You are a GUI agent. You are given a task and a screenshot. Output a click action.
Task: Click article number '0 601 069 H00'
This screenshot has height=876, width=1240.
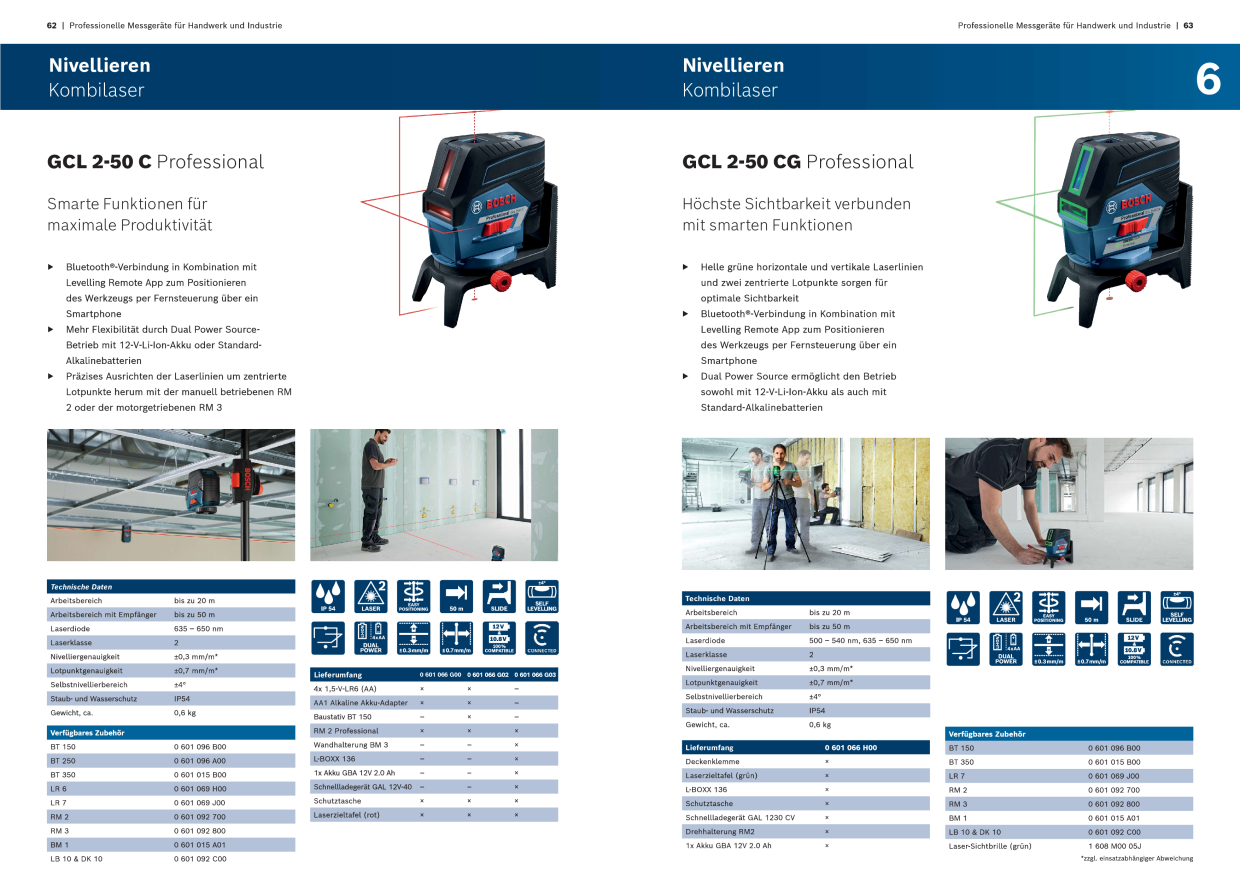[200, 789]
